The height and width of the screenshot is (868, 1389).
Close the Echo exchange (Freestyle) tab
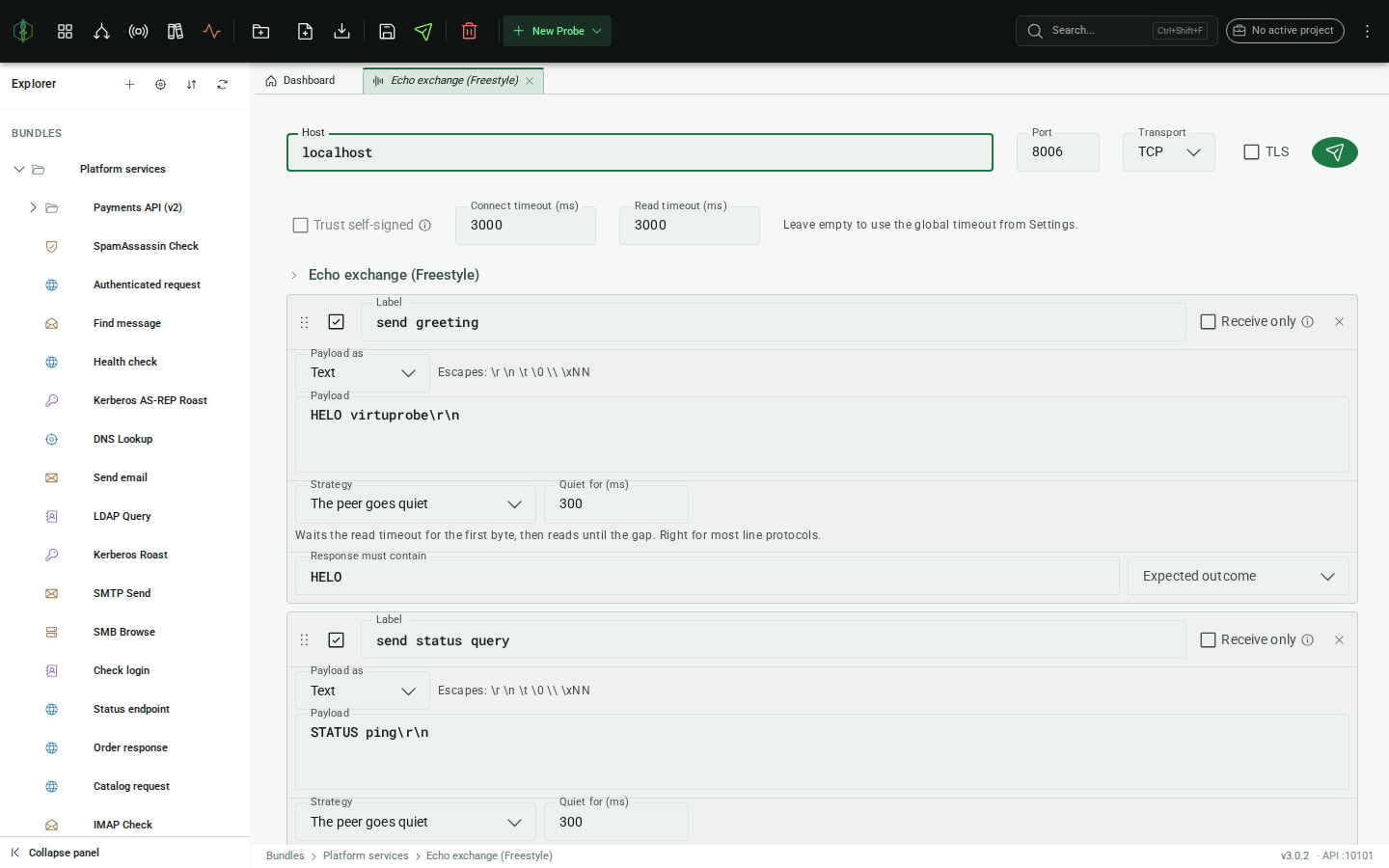pyautogui.click(x=530, y=81)
